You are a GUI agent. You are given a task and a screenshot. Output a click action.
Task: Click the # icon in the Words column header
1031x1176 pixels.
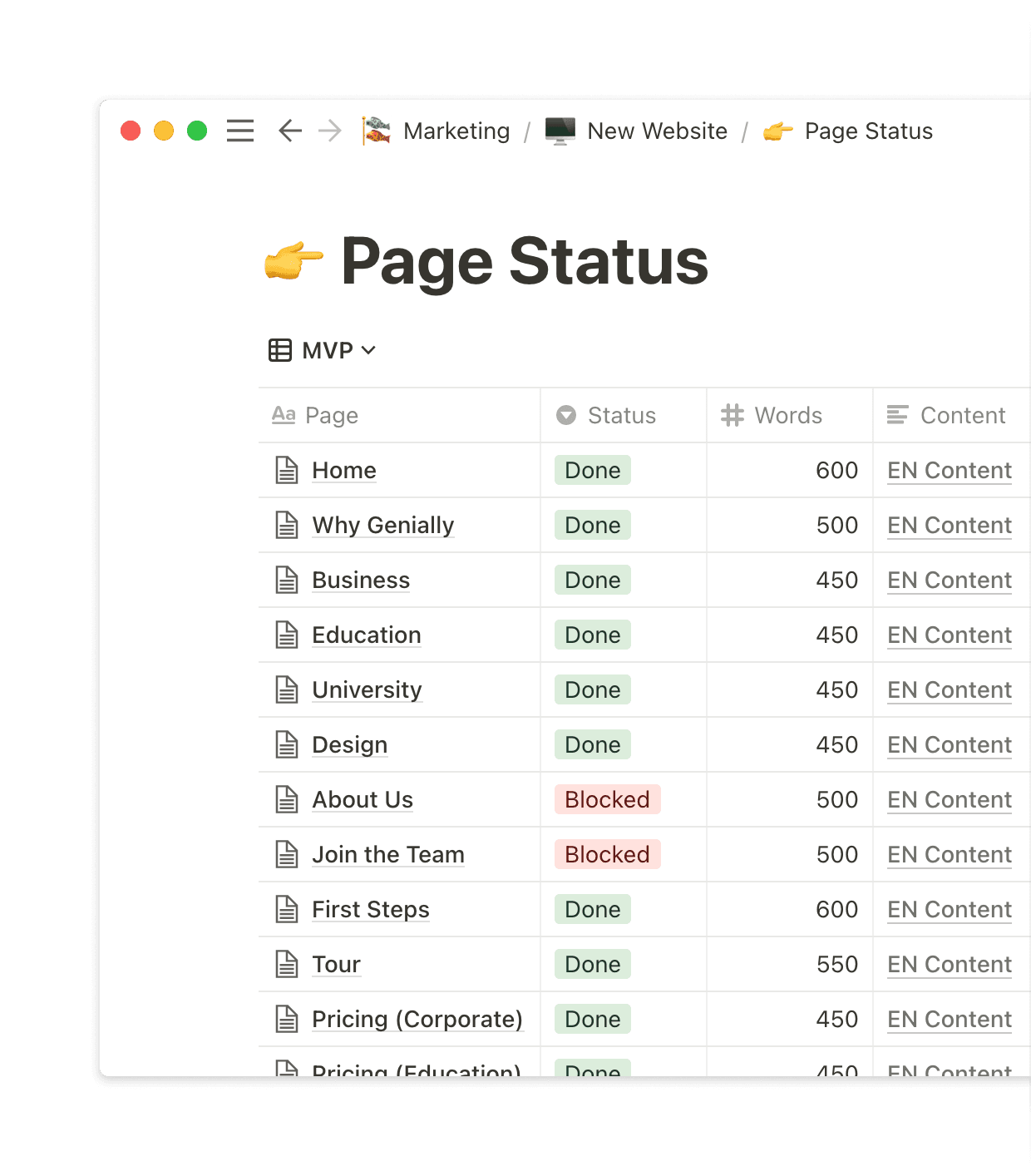732,415
